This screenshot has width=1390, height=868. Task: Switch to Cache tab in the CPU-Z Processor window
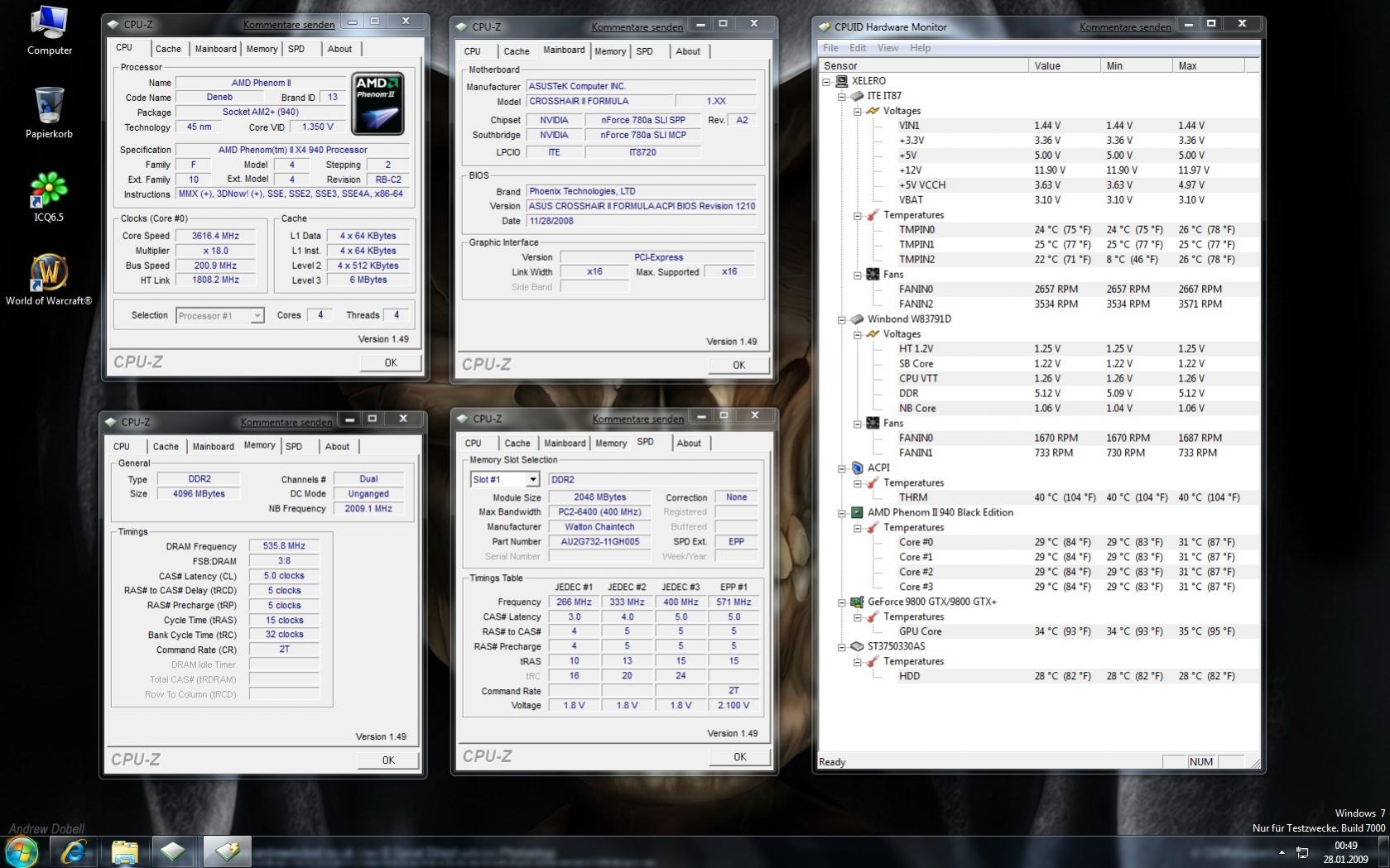tap(168, 49)
